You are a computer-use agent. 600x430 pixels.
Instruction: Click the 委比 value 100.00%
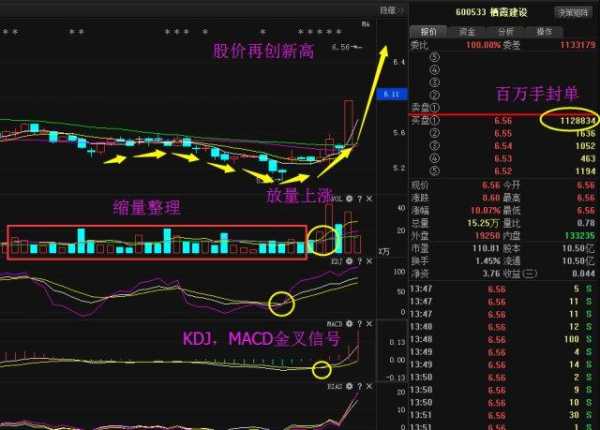coord(483,45)
